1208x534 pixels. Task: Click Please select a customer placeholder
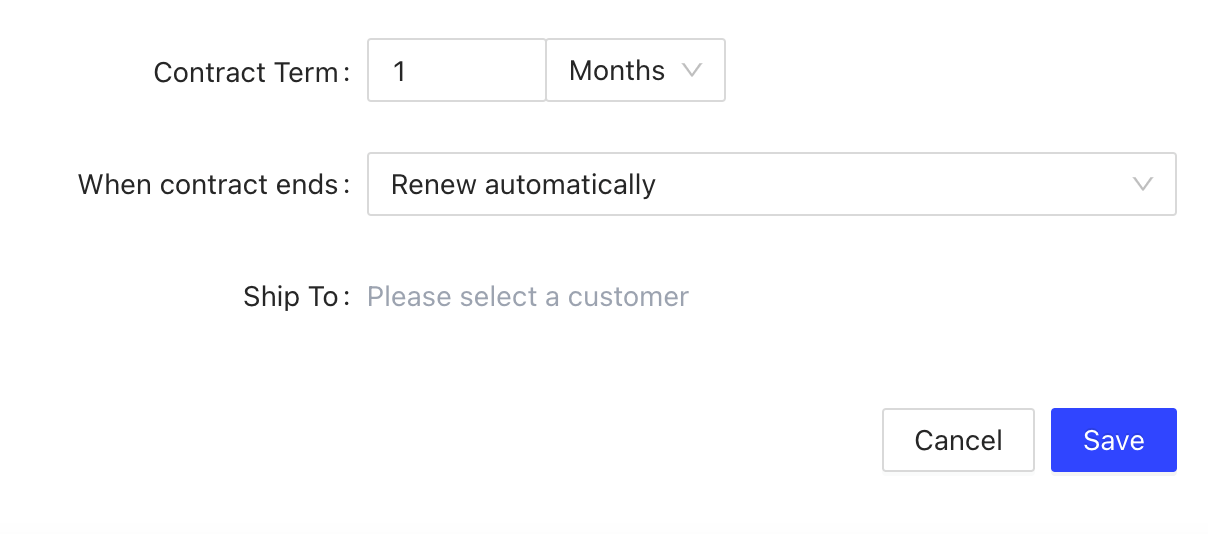(527, 297)
